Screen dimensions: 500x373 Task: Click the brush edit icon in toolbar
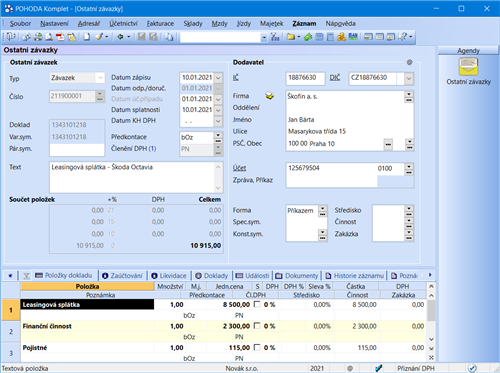tap(99, 37)
